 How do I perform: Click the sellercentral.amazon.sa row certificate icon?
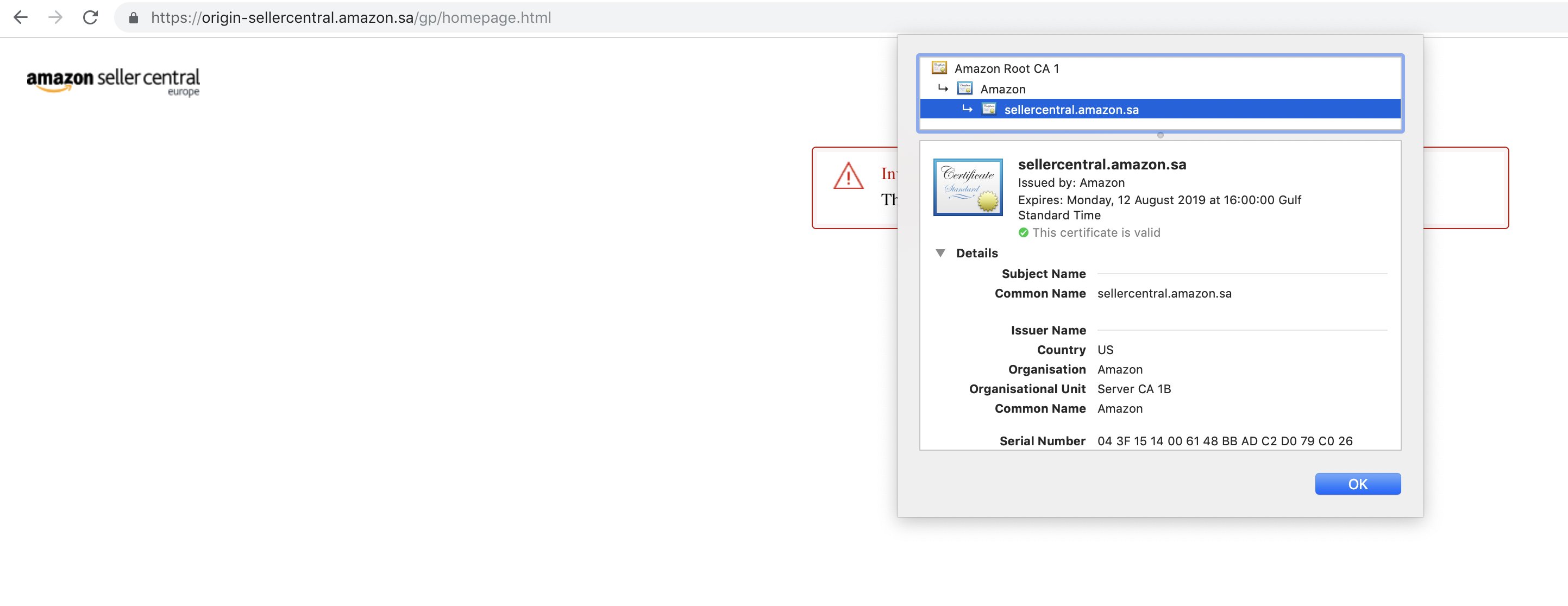[x=989, y=109]
